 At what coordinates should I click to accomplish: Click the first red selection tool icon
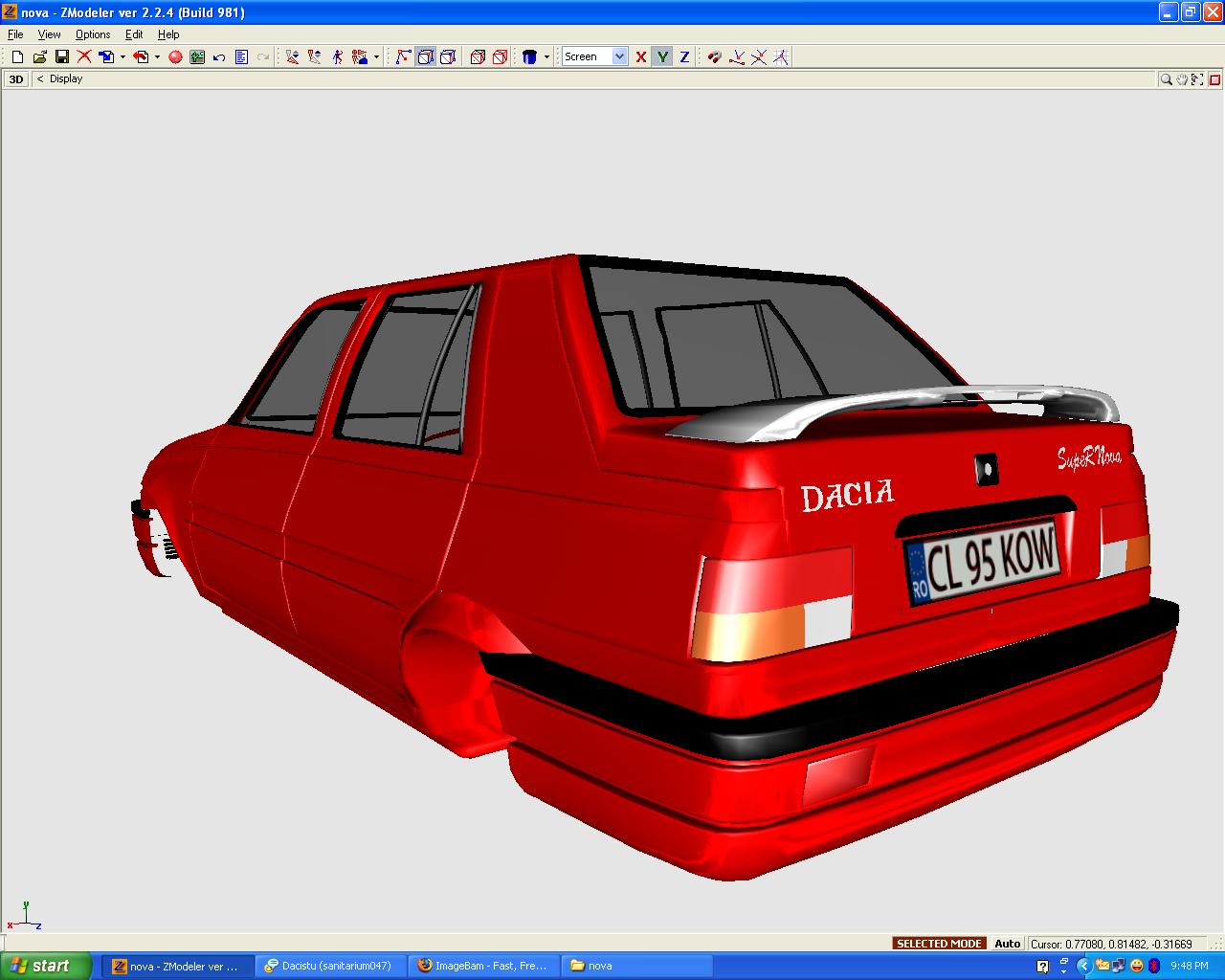click(293, 57)
